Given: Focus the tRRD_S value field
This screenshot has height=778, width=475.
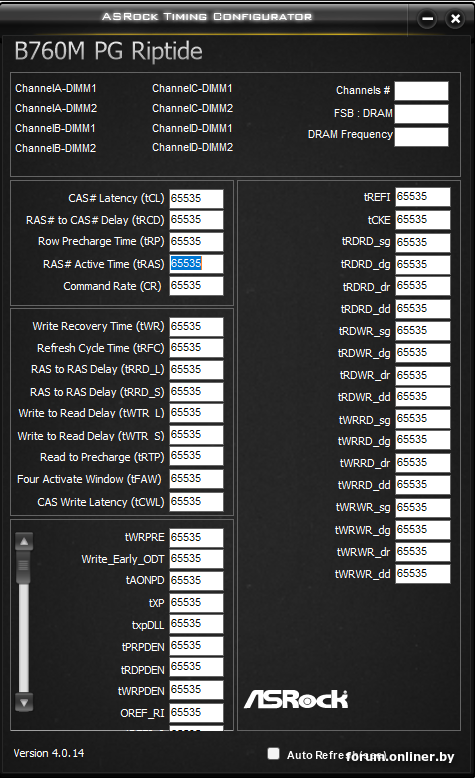Looking at the screenshot, I should (196, 392).
